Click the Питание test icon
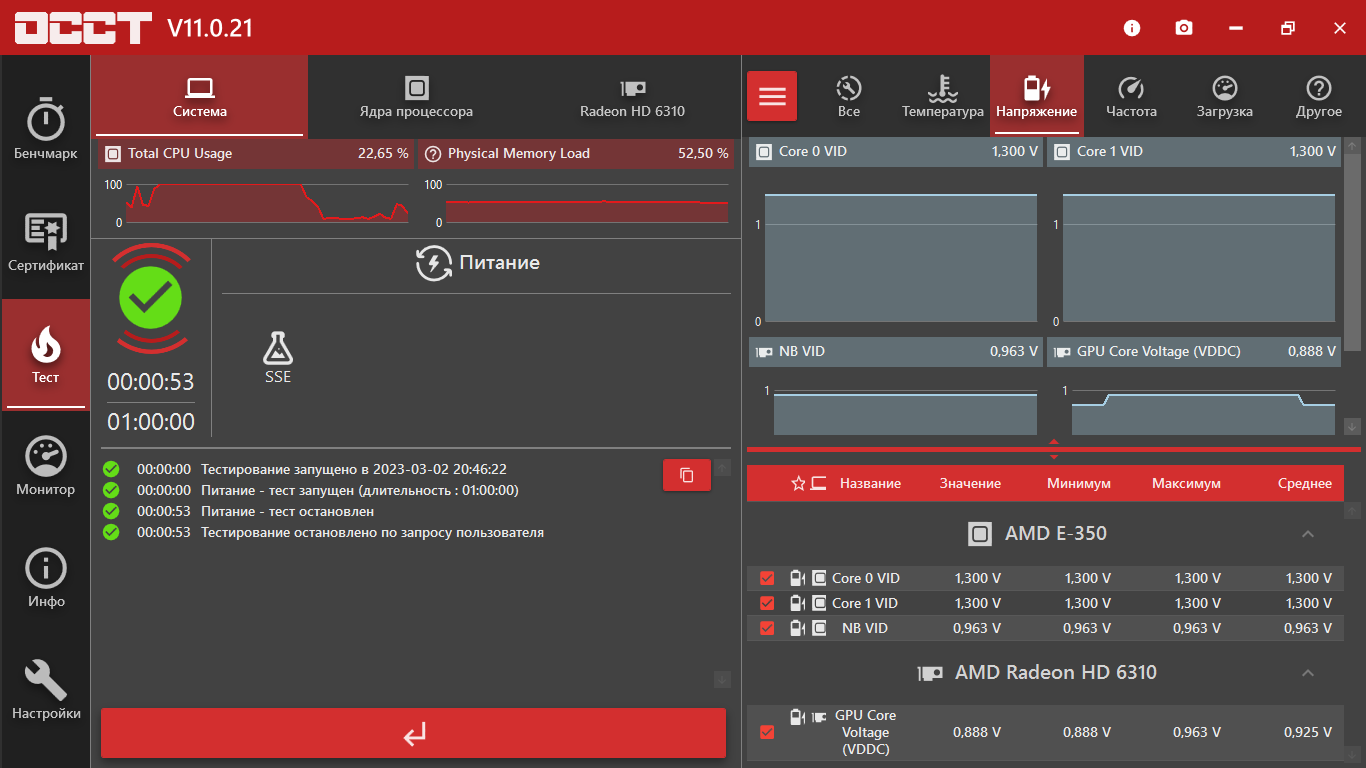Screen dimensions: 1366x768 click(x=434, y=263)
